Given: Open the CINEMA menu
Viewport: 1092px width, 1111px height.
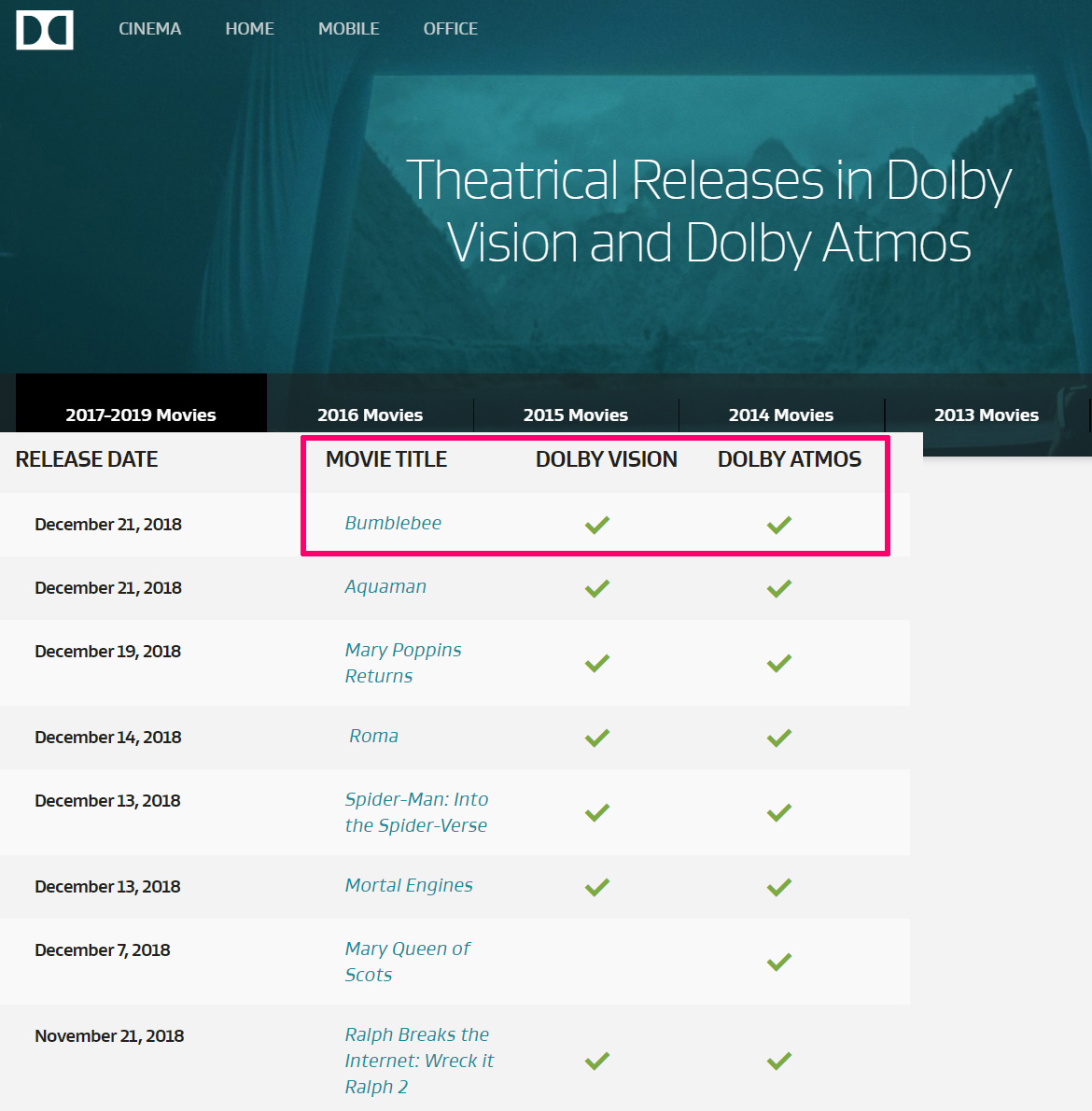Looking at the screenshot, I should pyautogui.click(x=149, y=29).
